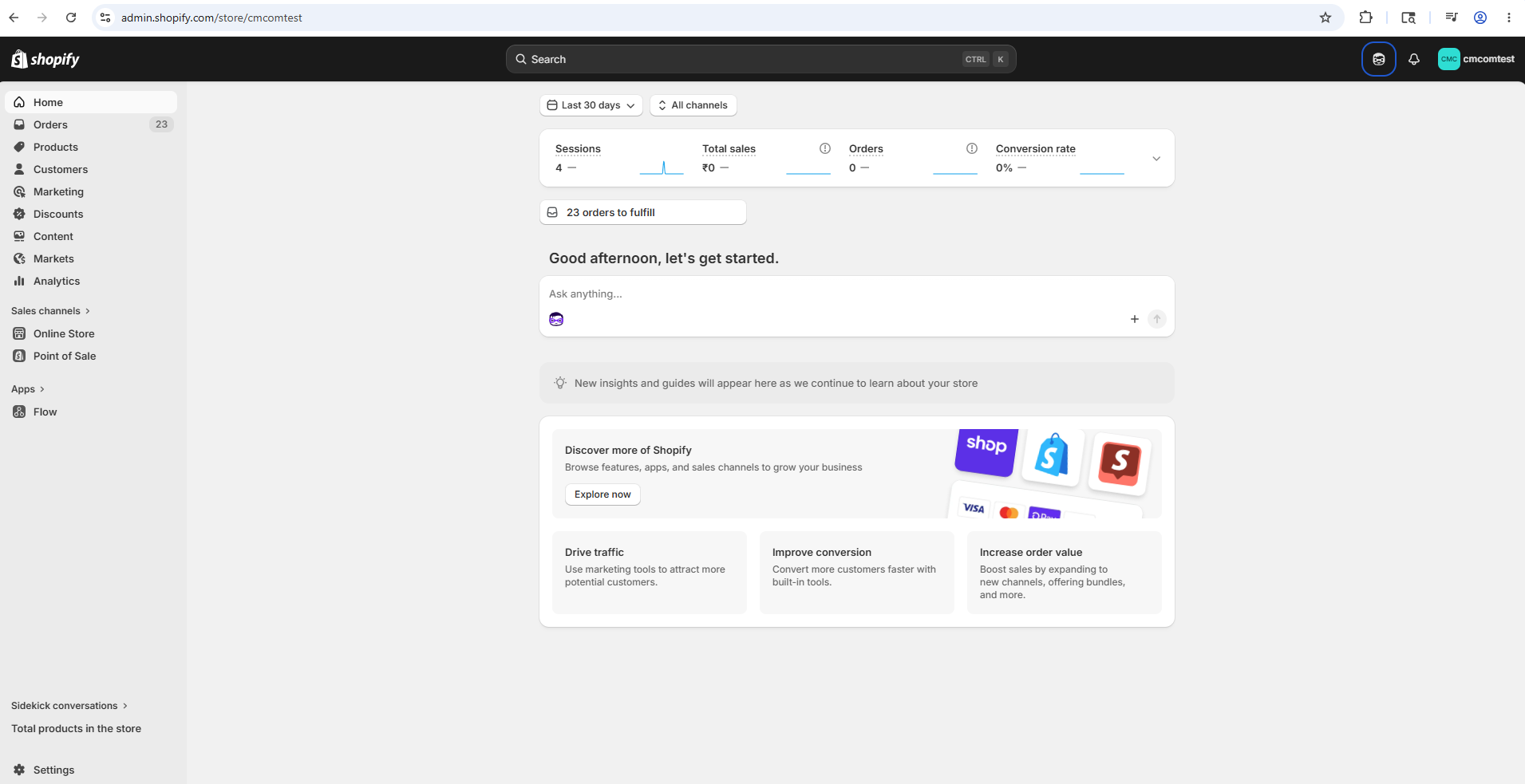1525x784 pixels.
Task: Open the All channels filter
Action: 693,105
